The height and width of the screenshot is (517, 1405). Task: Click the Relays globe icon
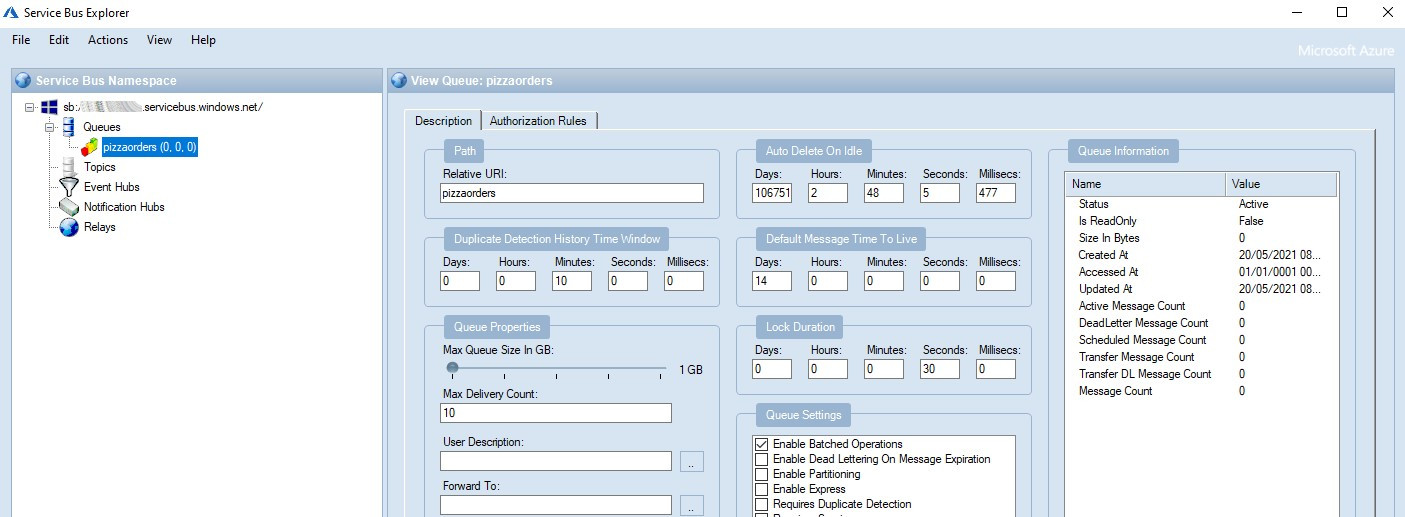click(68, 227)
